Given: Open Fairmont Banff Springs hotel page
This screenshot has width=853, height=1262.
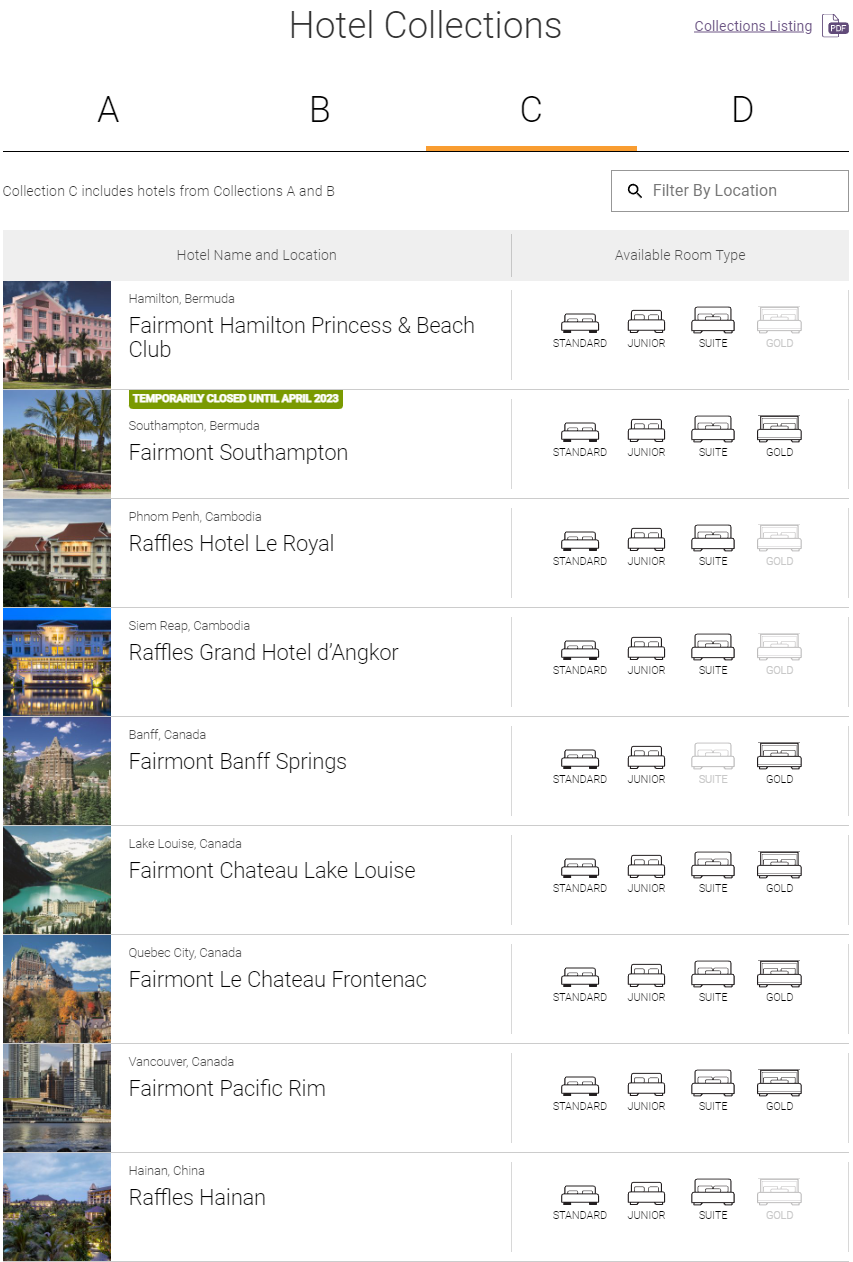Looking at the screenshot, I should 237,761.
